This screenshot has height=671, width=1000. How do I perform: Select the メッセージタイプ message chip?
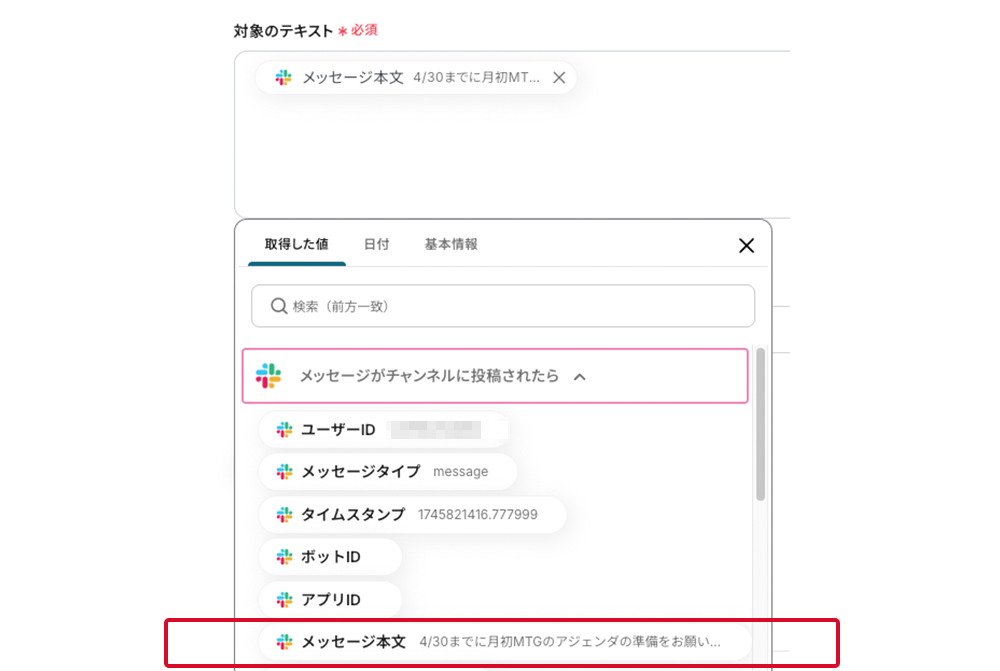(388, 472)
